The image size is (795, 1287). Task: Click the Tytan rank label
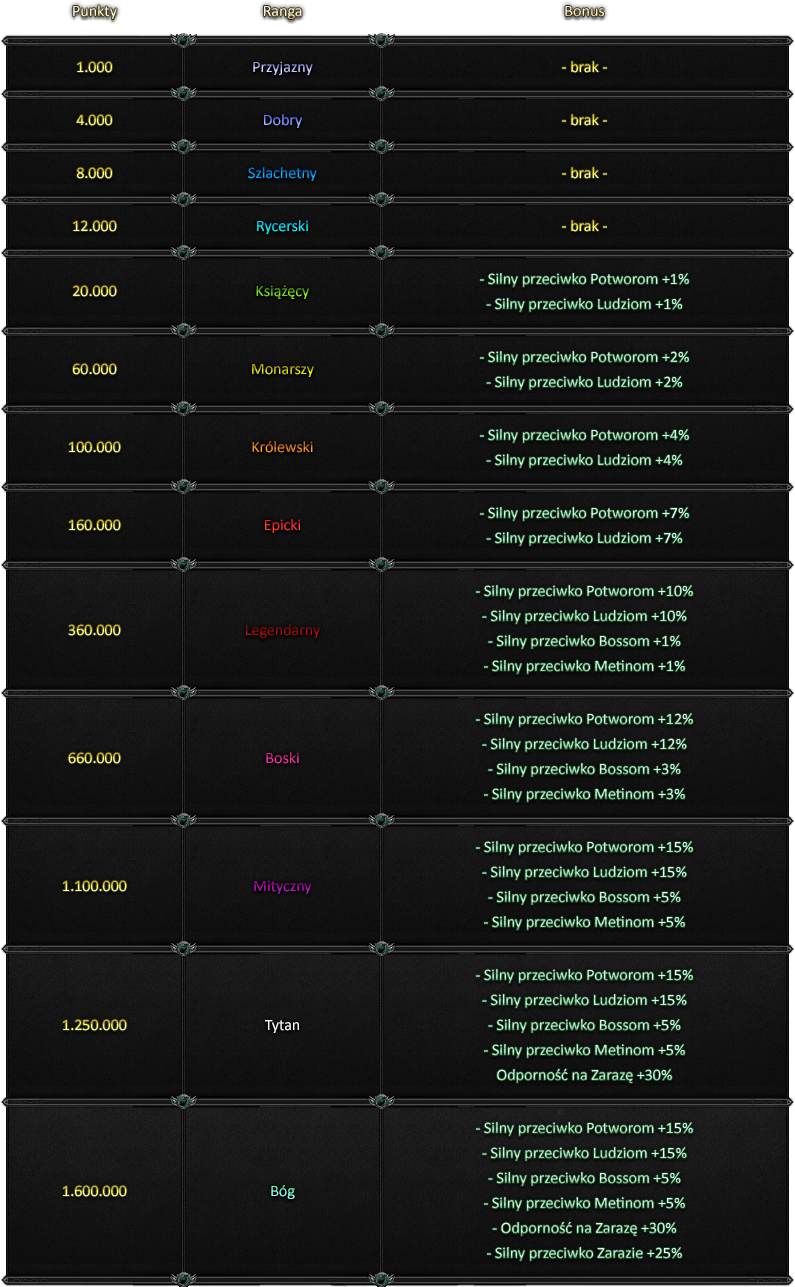282,1025
